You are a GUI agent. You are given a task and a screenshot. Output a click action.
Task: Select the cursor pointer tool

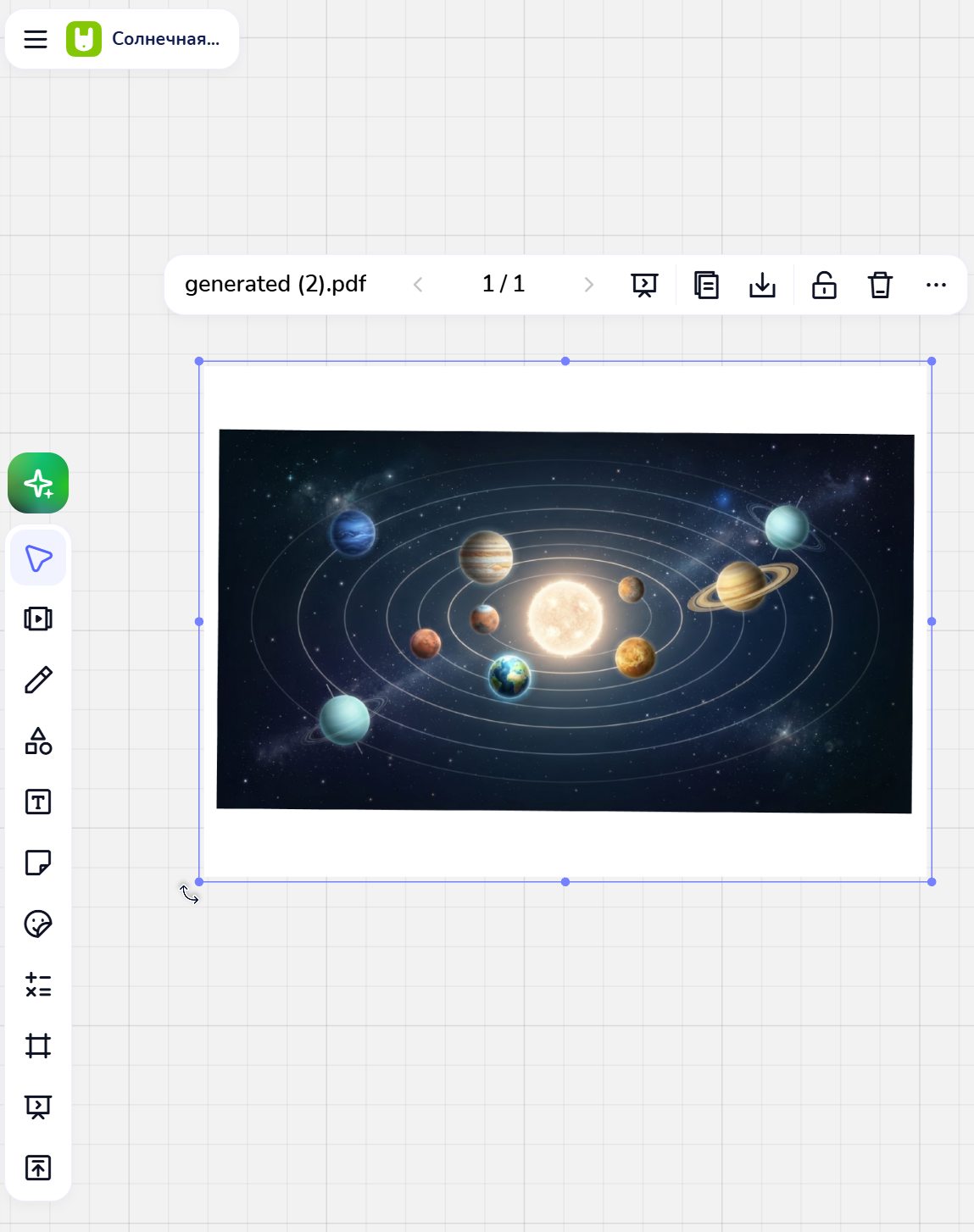pyautogui.click(x=38, y=558)
